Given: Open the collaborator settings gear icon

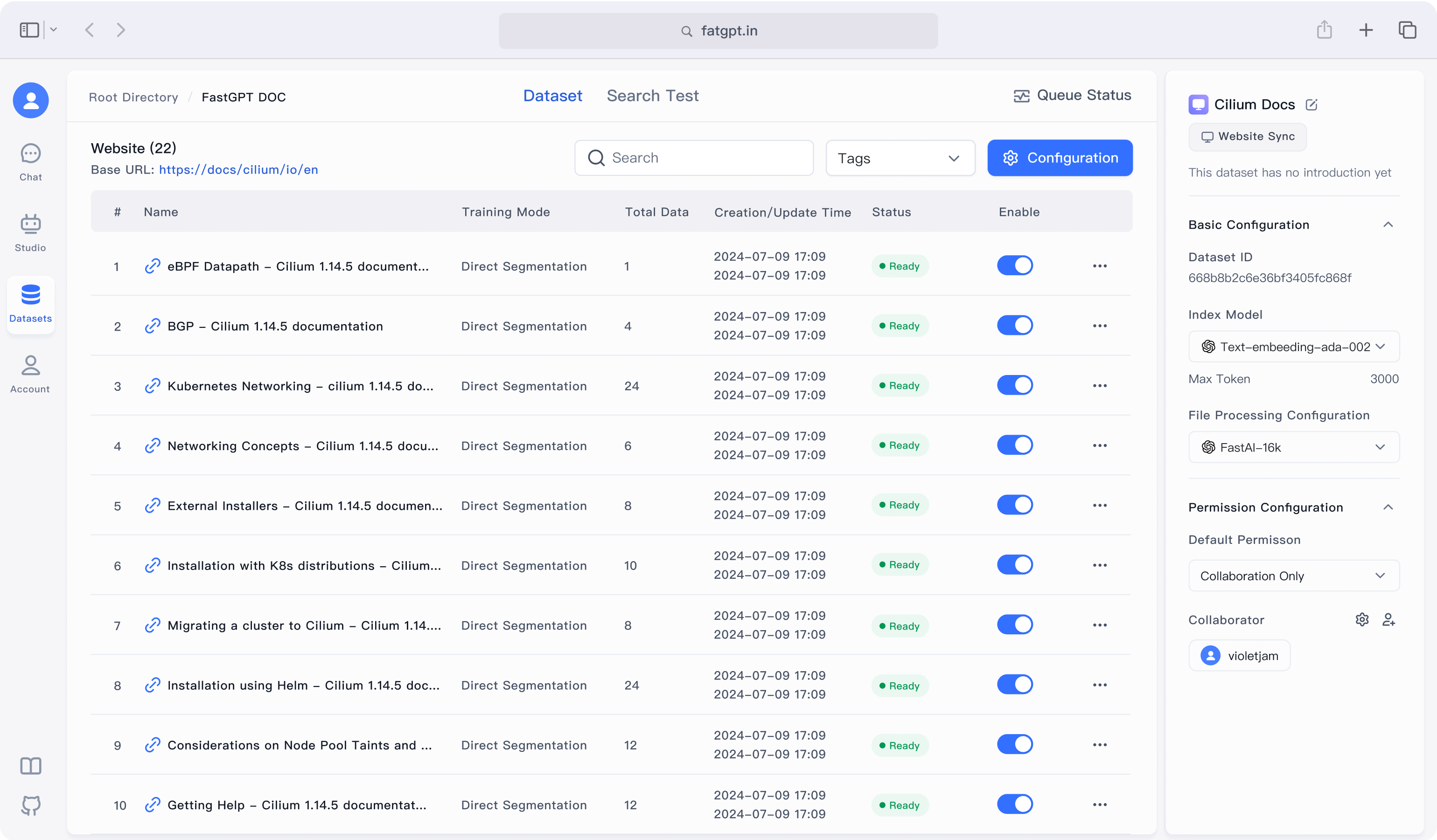Looking at the screenshot, I should (1362, 619).
